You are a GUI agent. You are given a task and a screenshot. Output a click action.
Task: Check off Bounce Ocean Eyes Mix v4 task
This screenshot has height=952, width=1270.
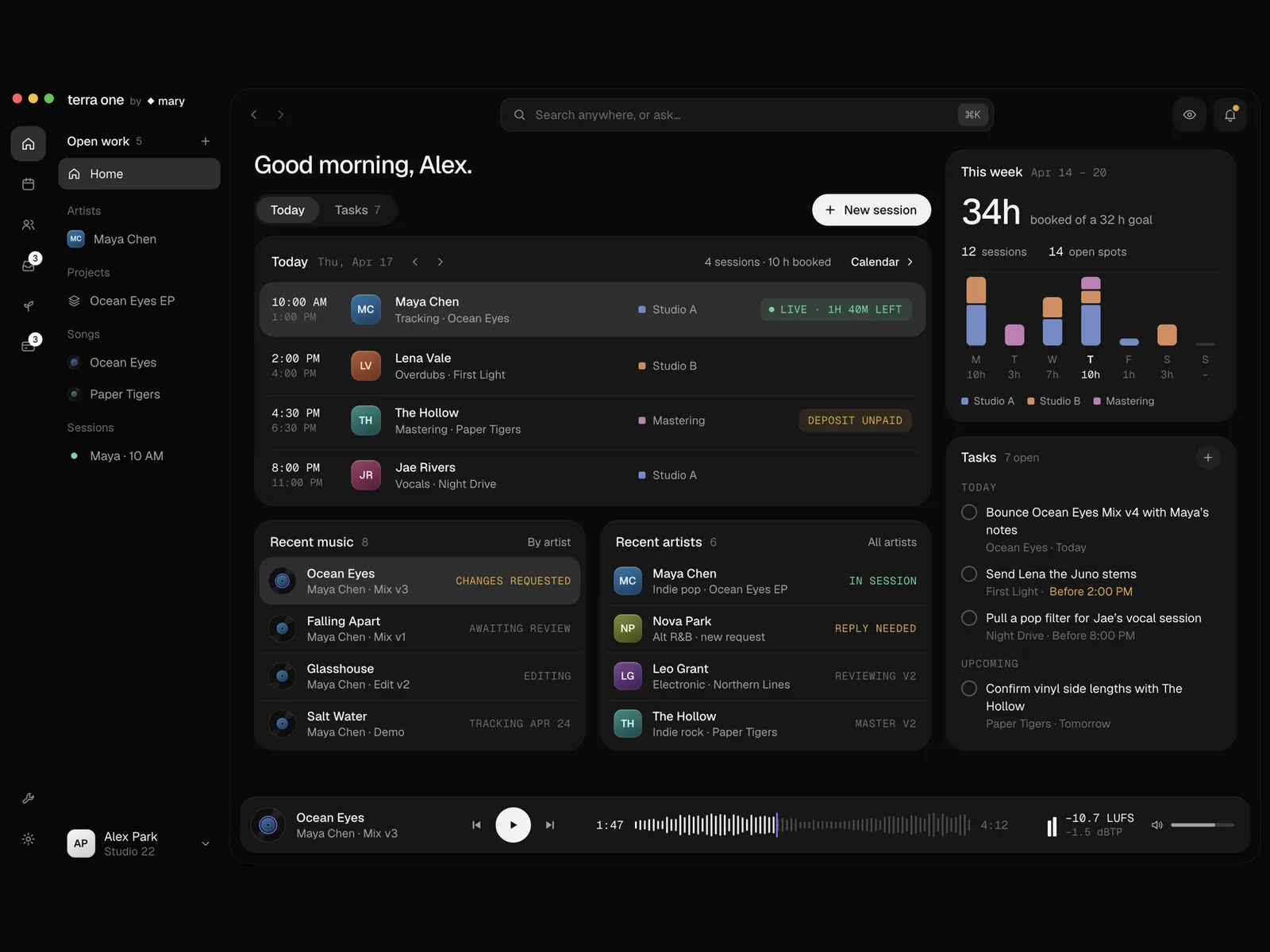tap(969, 512)
